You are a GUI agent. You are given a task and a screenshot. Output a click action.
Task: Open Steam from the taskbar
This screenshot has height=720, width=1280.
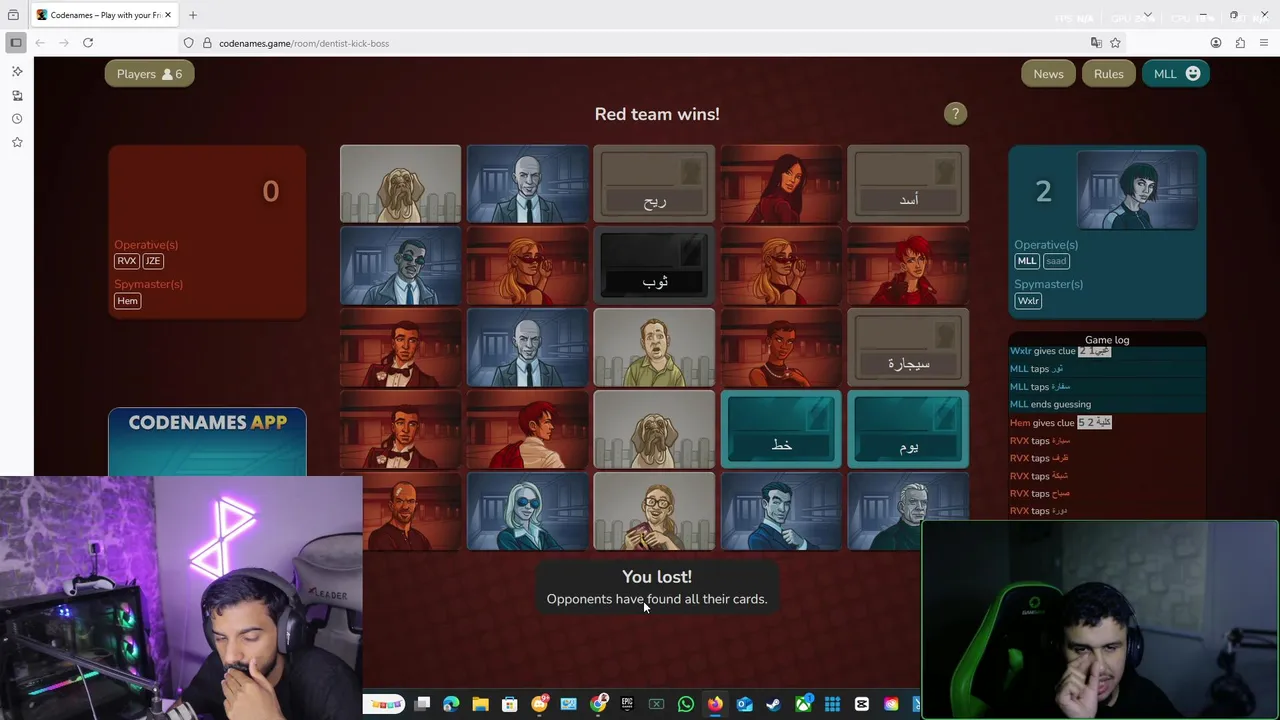[773, 704]
